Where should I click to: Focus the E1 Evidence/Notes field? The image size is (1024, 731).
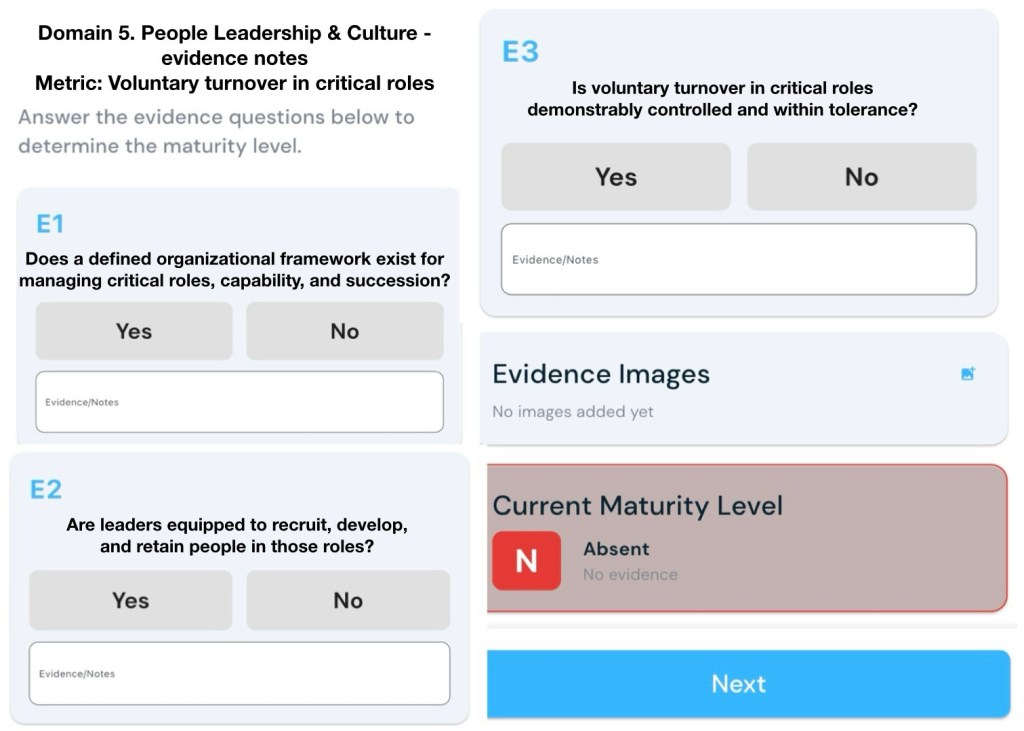[239, 402]
